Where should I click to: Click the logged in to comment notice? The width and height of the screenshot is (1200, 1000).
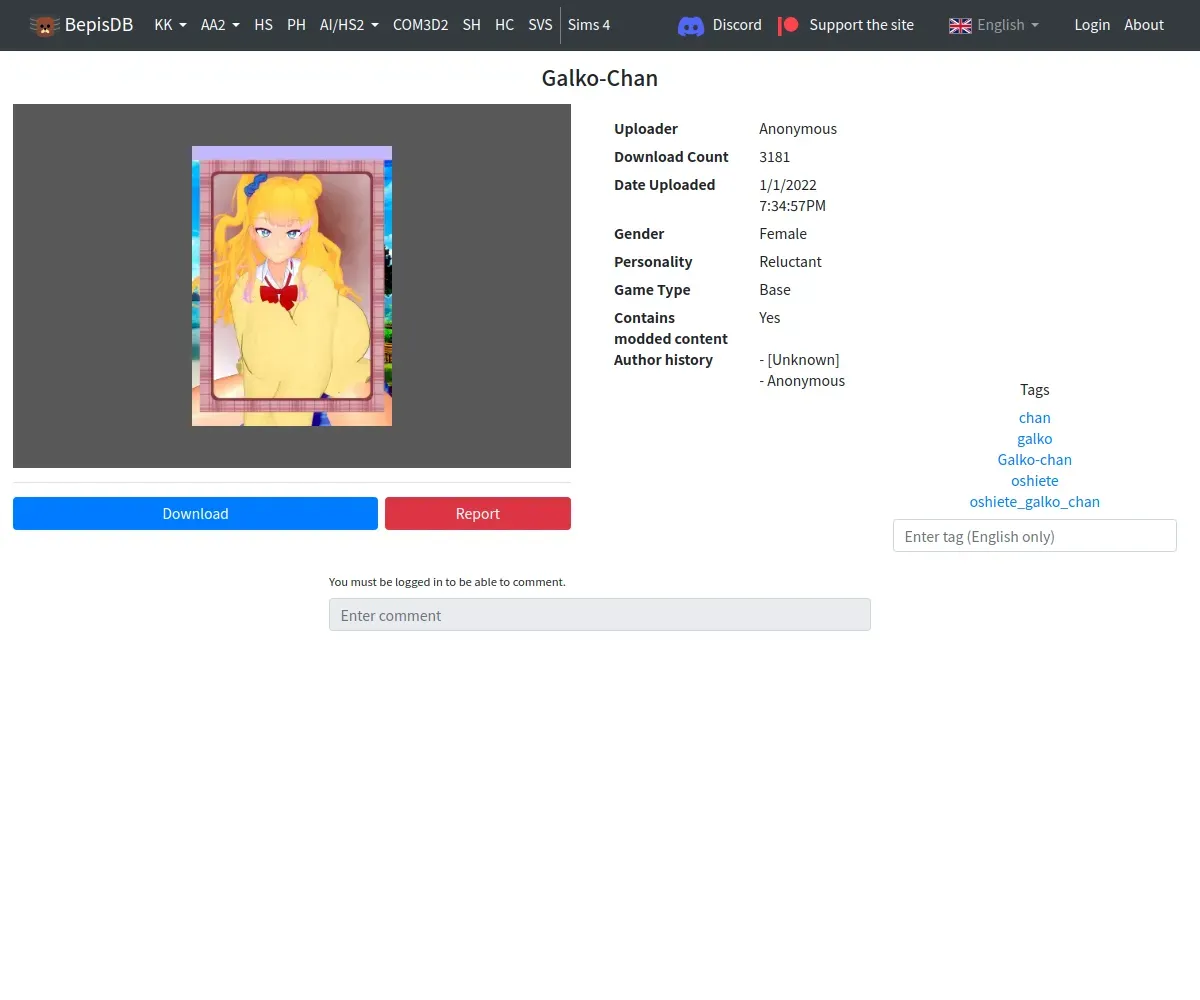(447, 582)
